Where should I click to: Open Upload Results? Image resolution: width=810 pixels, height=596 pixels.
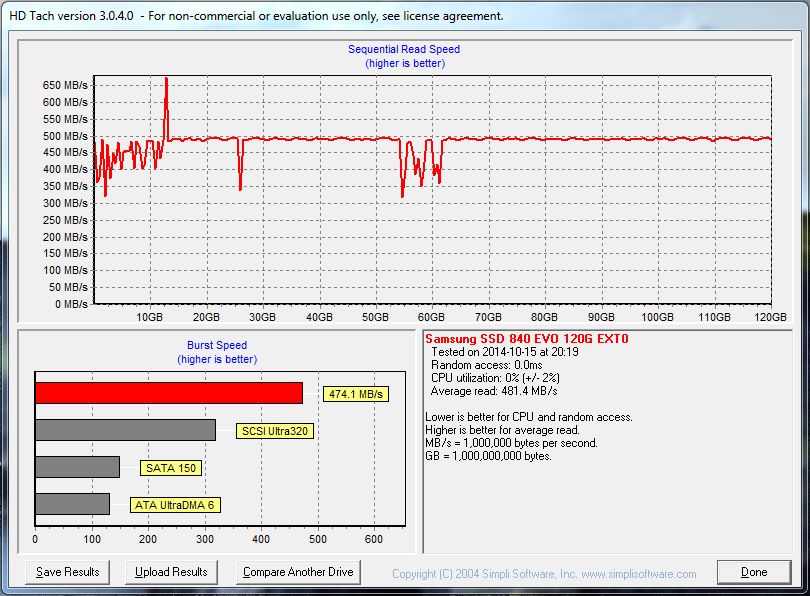pos(171,572)
